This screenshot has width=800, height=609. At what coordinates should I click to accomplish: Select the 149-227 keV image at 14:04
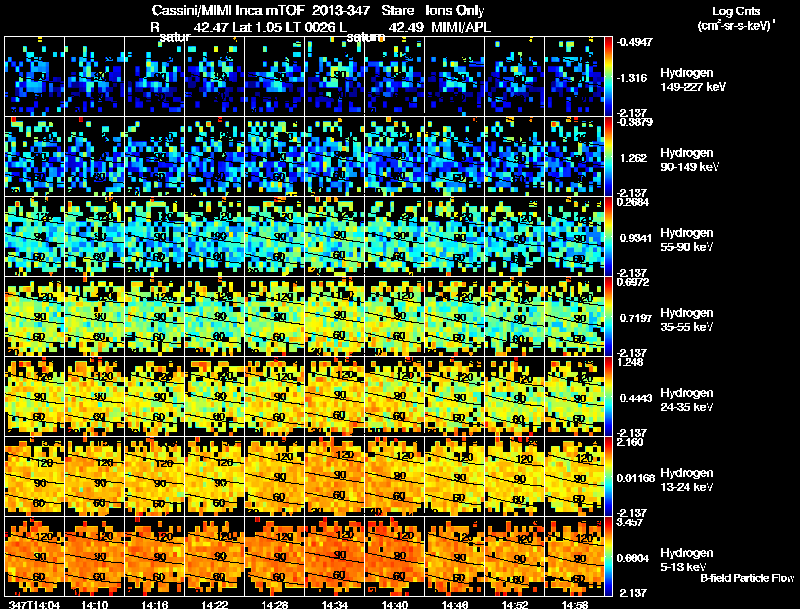pos(35,76)
